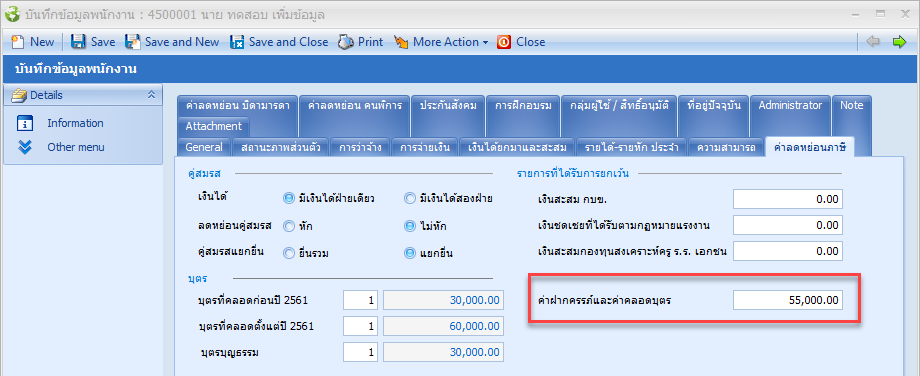Click Save and New button text

182,42
